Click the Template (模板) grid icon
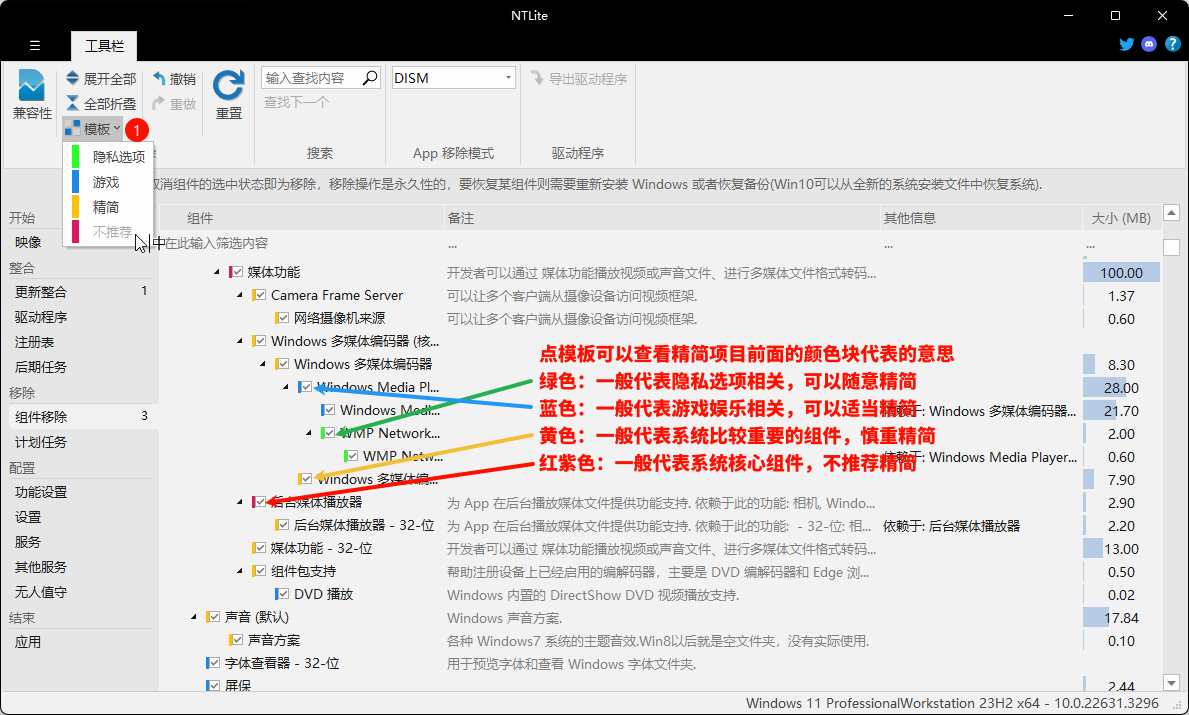1189x715 pixels. (x=72, y=128)
